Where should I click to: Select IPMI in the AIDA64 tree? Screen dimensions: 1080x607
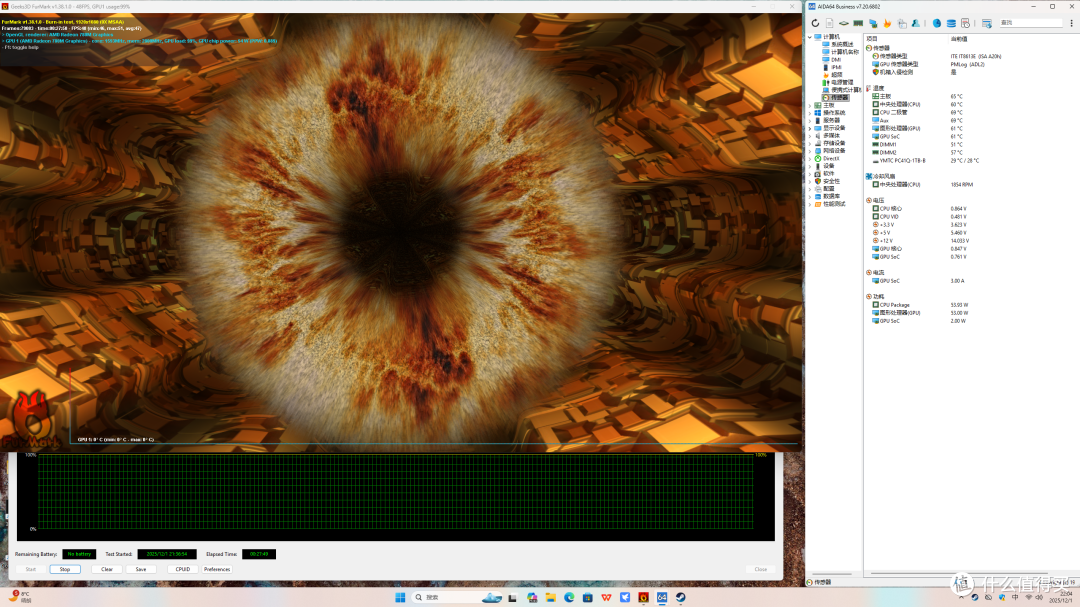[836, 68]
